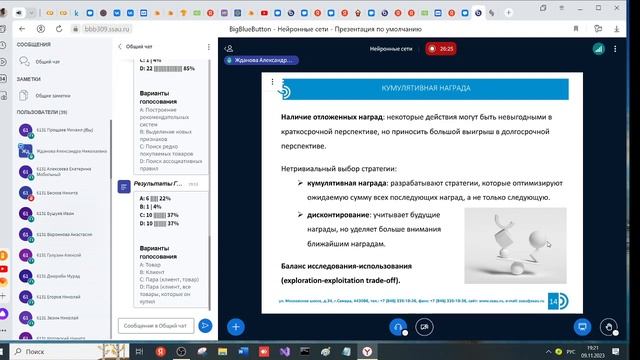
Task: Switch input language РУС indicator
Action: pos(571,351)
